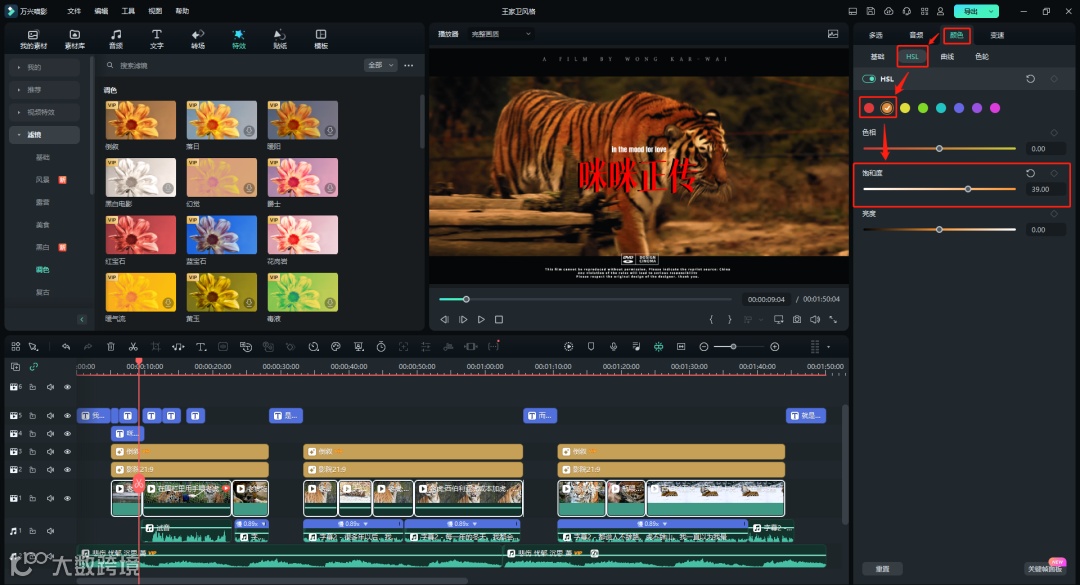Screen dimensions: 1080x585
Task: Play the preview video
Action: tap(481, 320)
